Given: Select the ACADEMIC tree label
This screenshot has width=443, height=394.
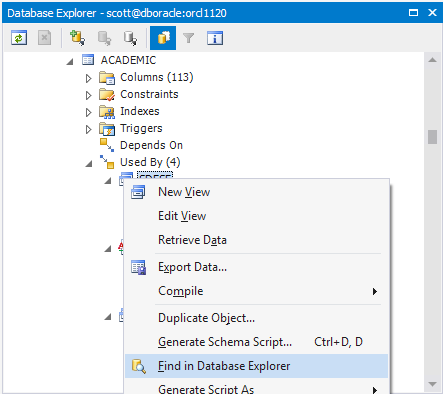Looking at the screenshot, I should pyautogui.click(x=128, y=60).
